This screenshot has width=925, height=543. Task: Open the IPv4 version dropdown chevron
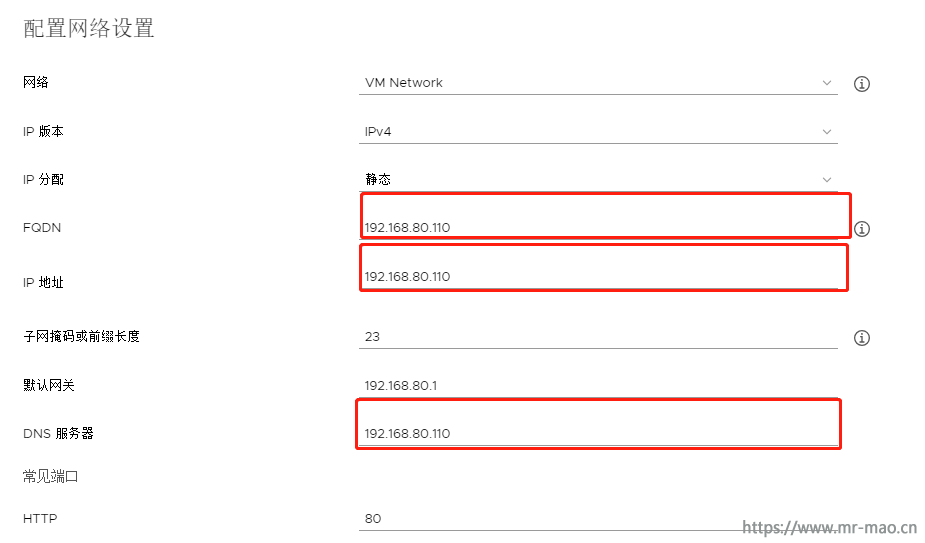point(826,132)
